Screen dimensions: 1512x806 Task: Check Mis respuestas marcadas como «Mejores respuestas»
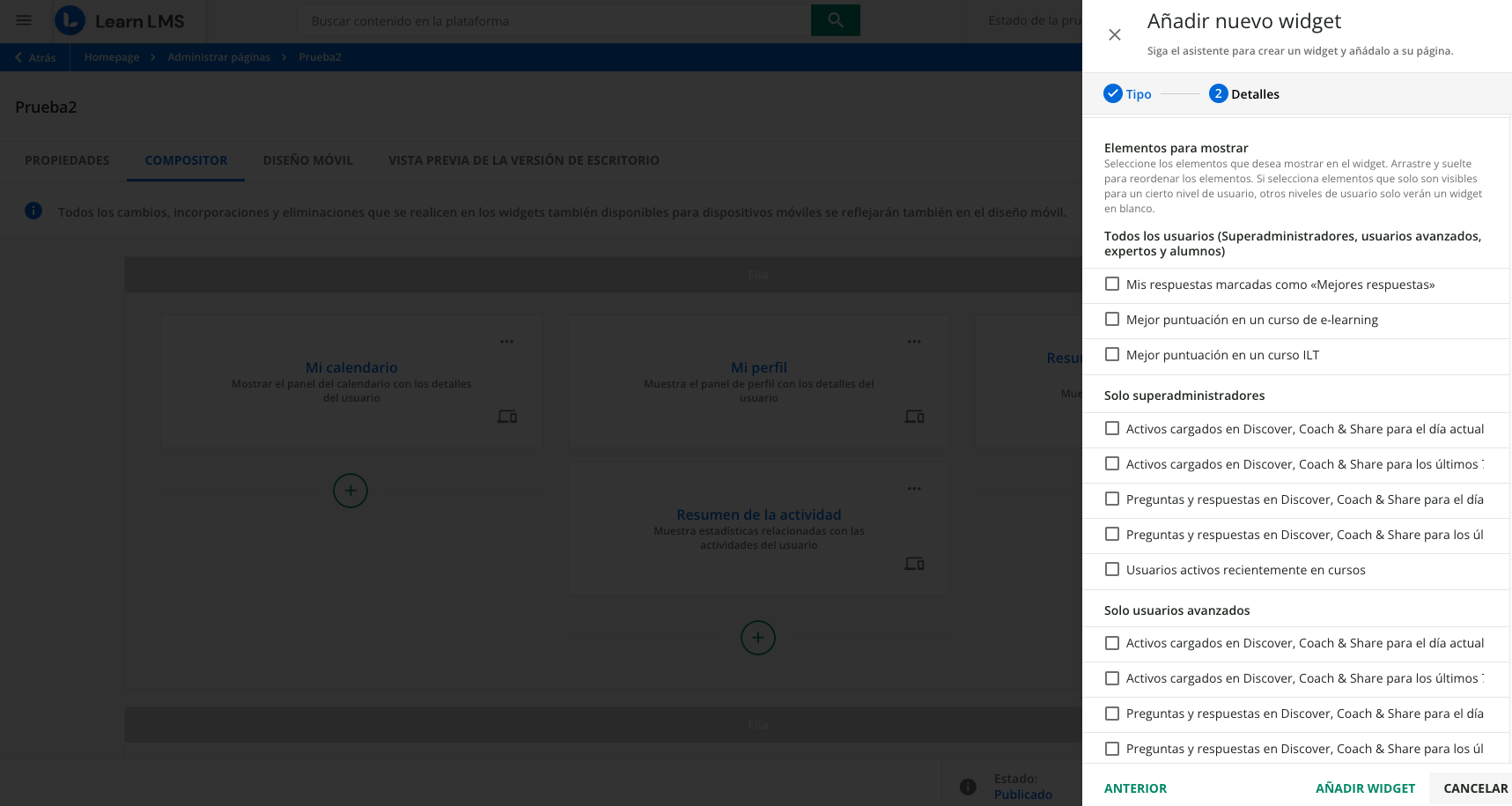pyautogui.click(x=1112, y=285)
